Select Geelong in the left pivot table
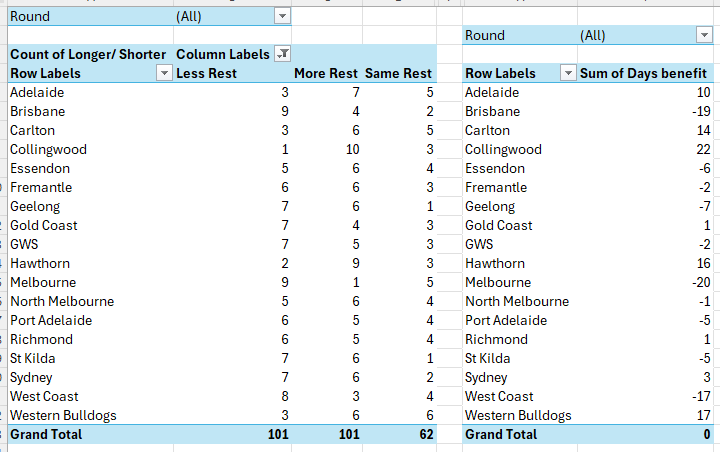This screenshot has height=452, width=720. [x=35, y=206]
